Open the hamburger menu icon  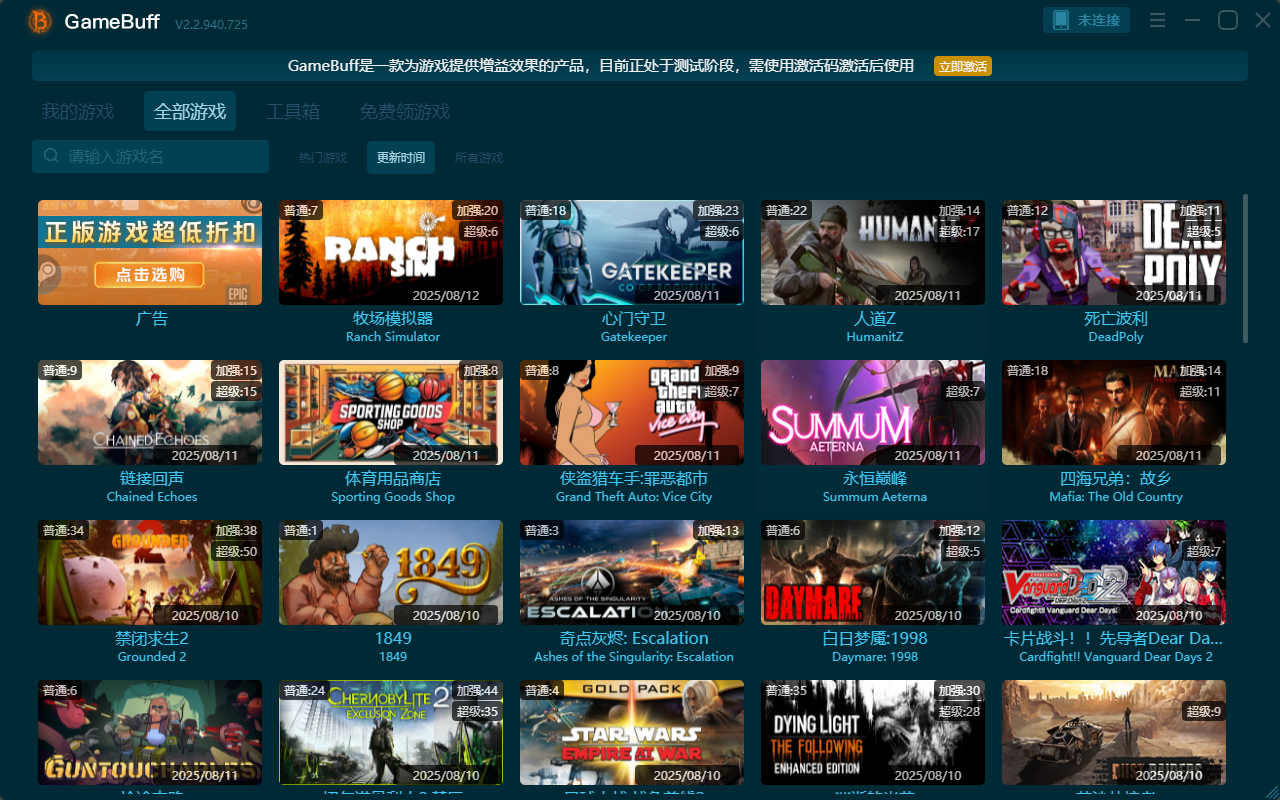pos(1157,20)
